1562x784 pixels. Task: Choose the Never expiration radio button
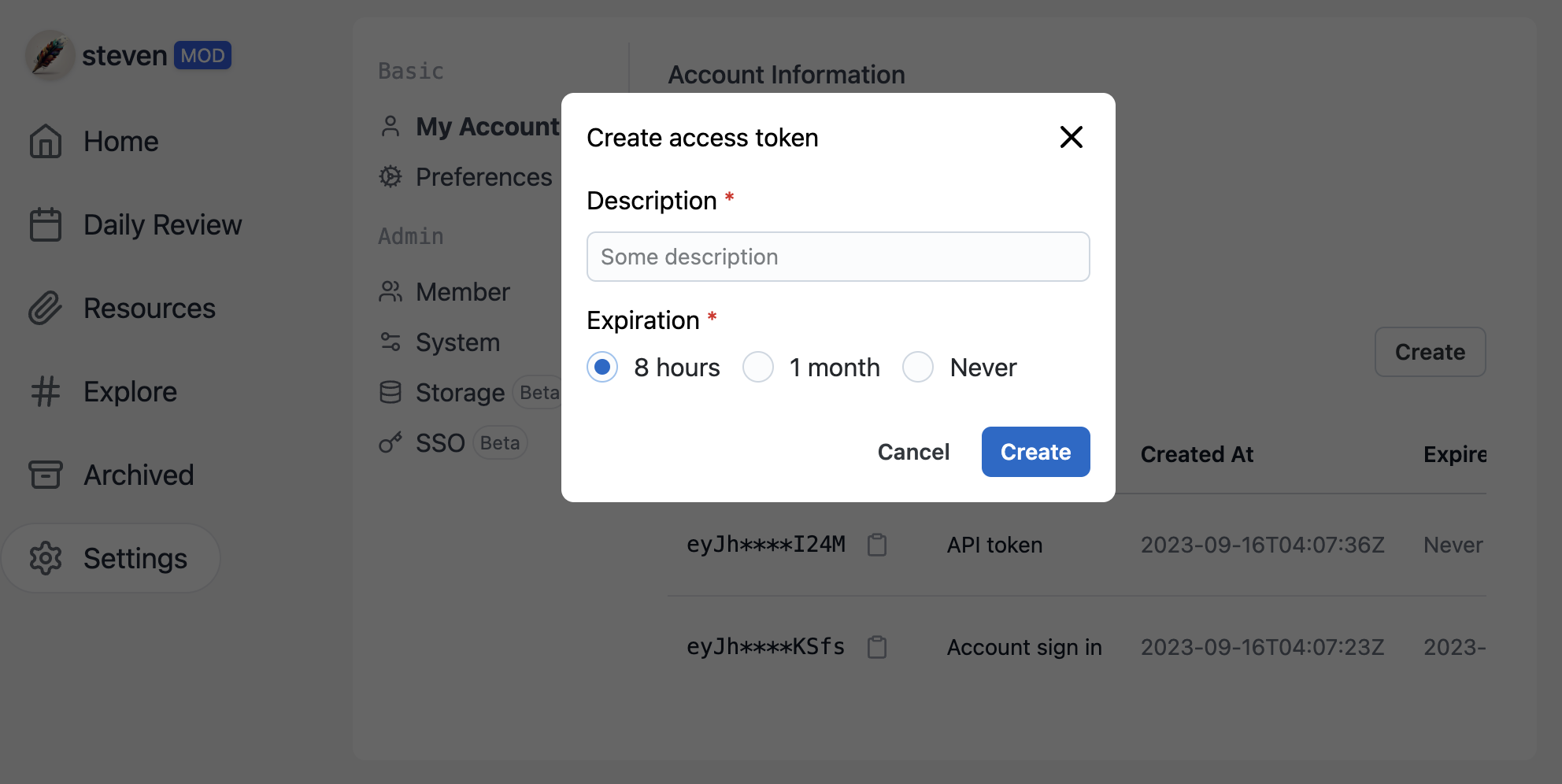(918, 368)
